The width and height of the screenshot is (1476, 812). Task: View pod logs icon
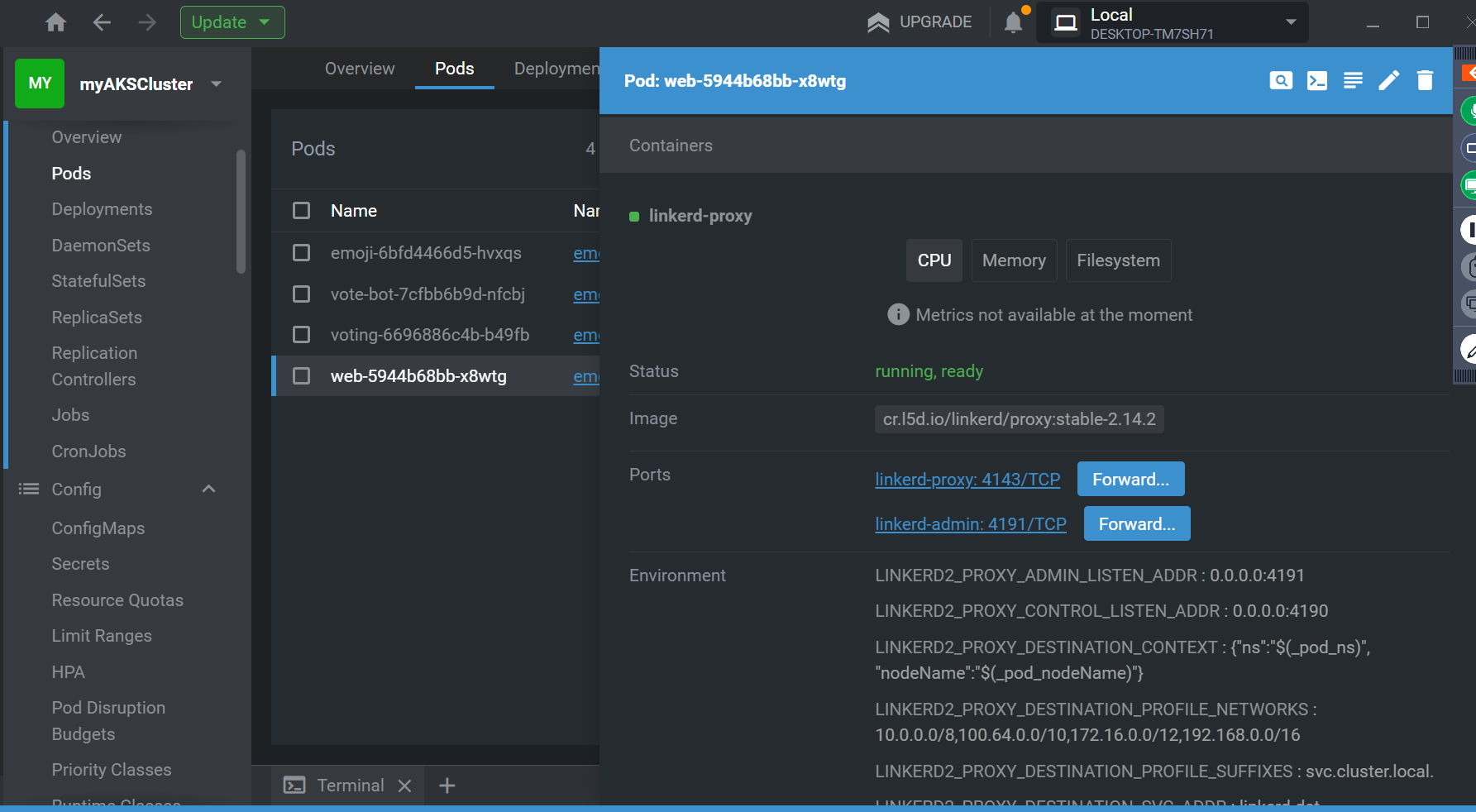[x=1353, y=80]
